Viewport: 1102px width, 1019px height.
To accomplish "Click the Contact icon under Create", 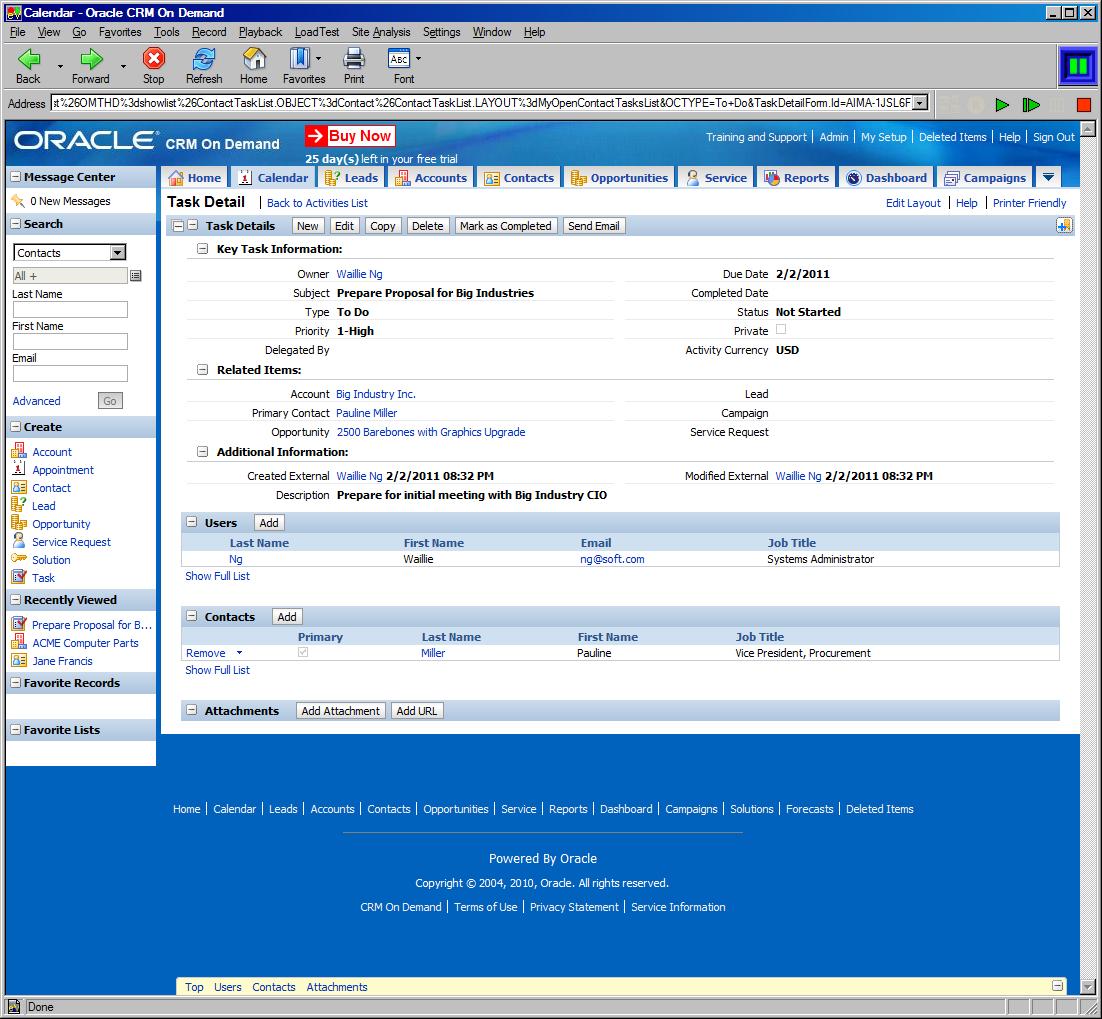I will 19,487.
